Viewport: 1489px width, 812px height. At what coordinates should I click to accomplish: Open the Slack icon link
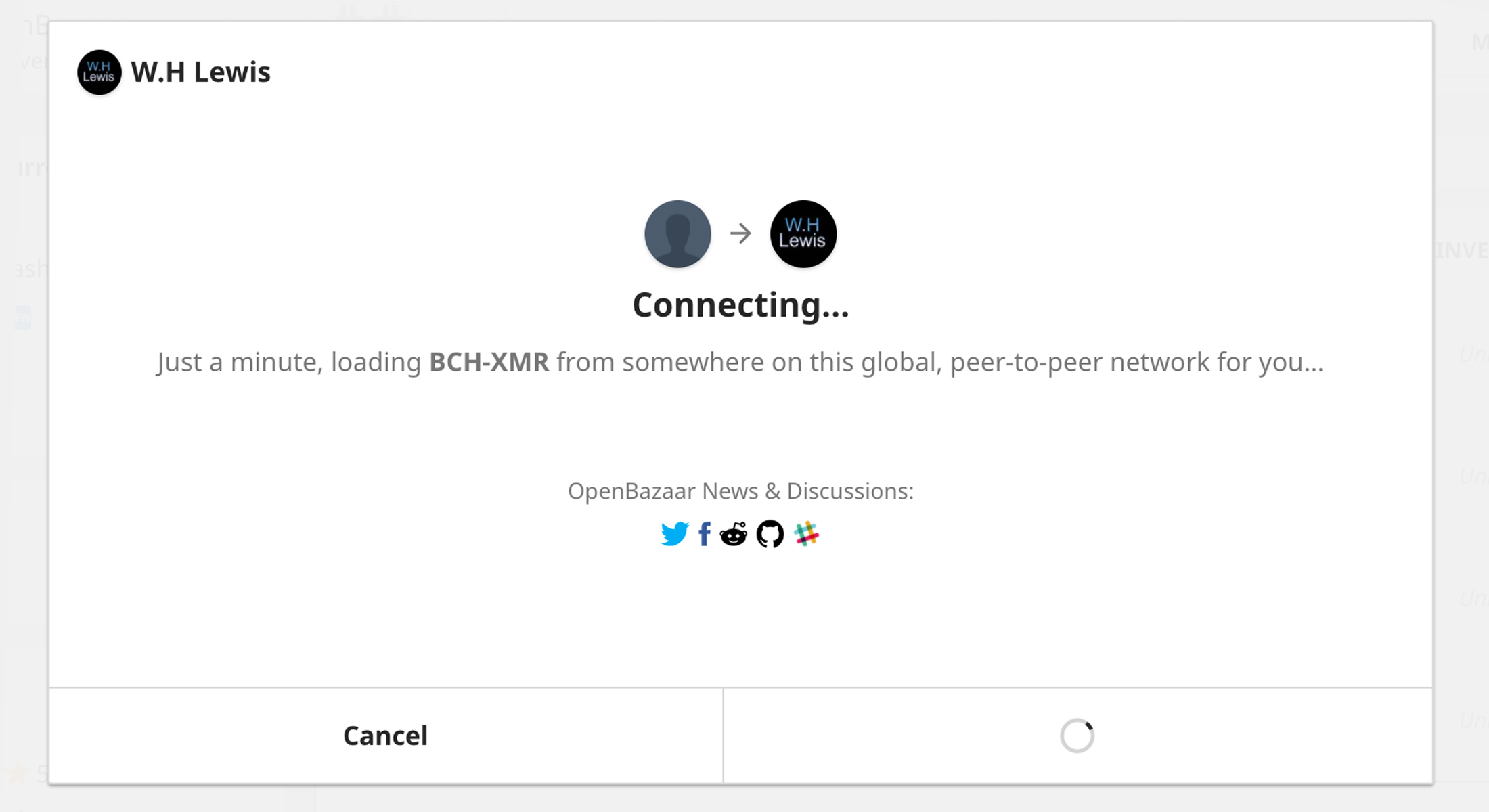click(807, 534)
